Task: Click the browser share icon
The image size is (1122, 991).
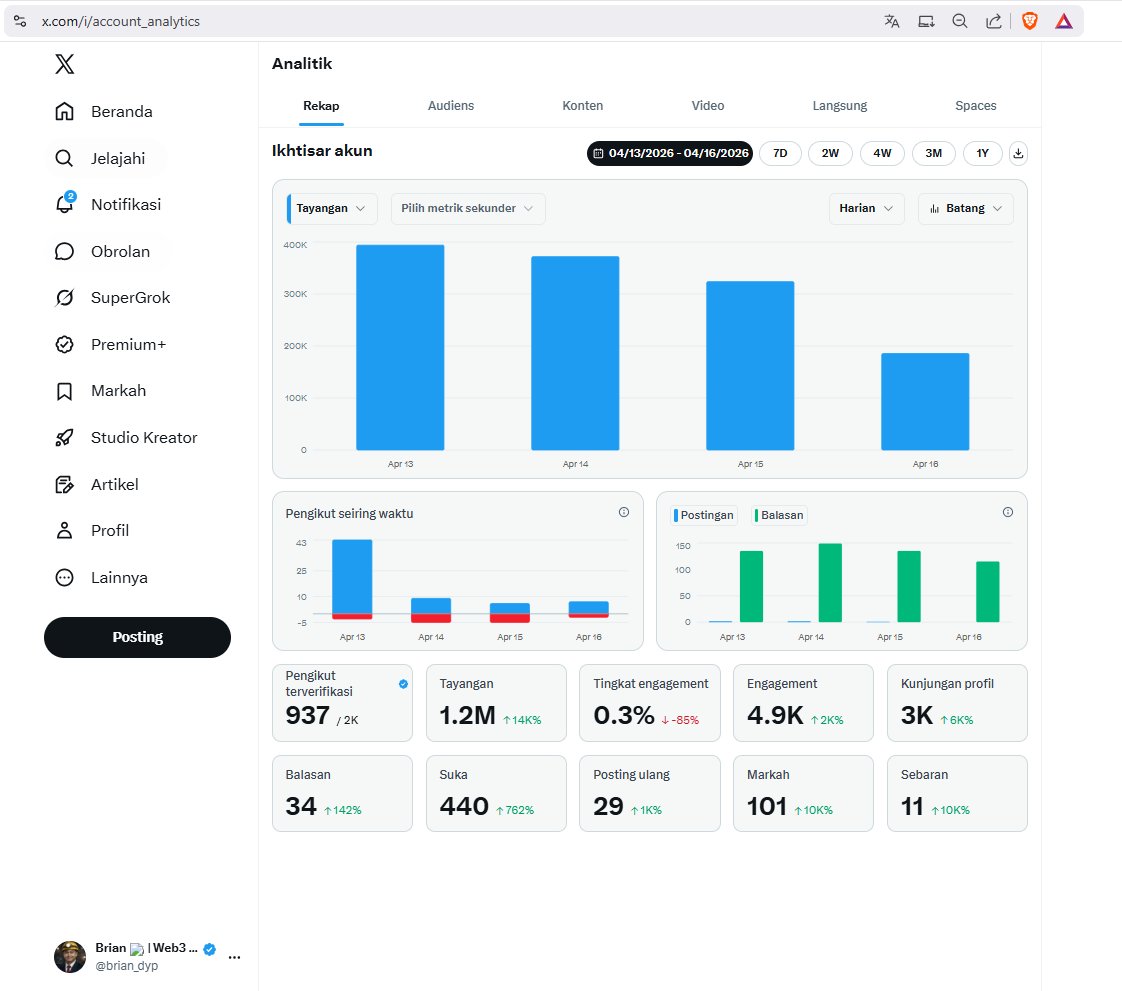Action: pyautogui.click(x=994, y=21)
